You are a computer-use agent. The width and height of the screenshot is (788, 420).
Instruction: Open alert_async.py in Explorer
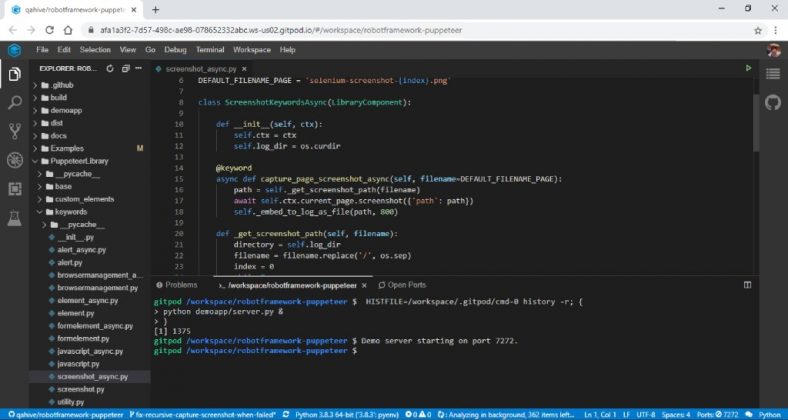coord(81,250)
